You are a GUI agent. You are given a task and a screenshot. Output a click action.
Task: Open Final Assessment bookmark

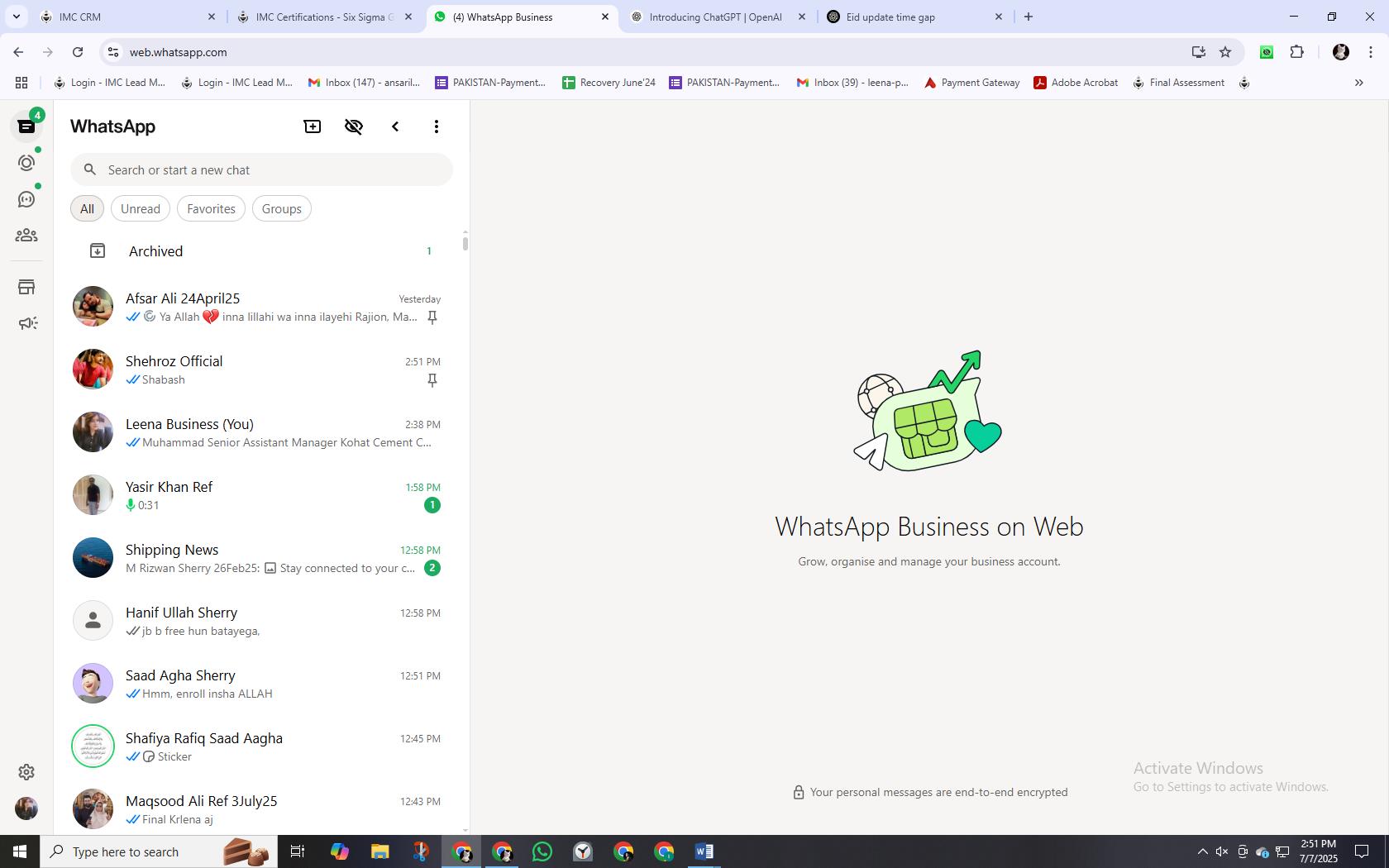[x=1178, y=83]
